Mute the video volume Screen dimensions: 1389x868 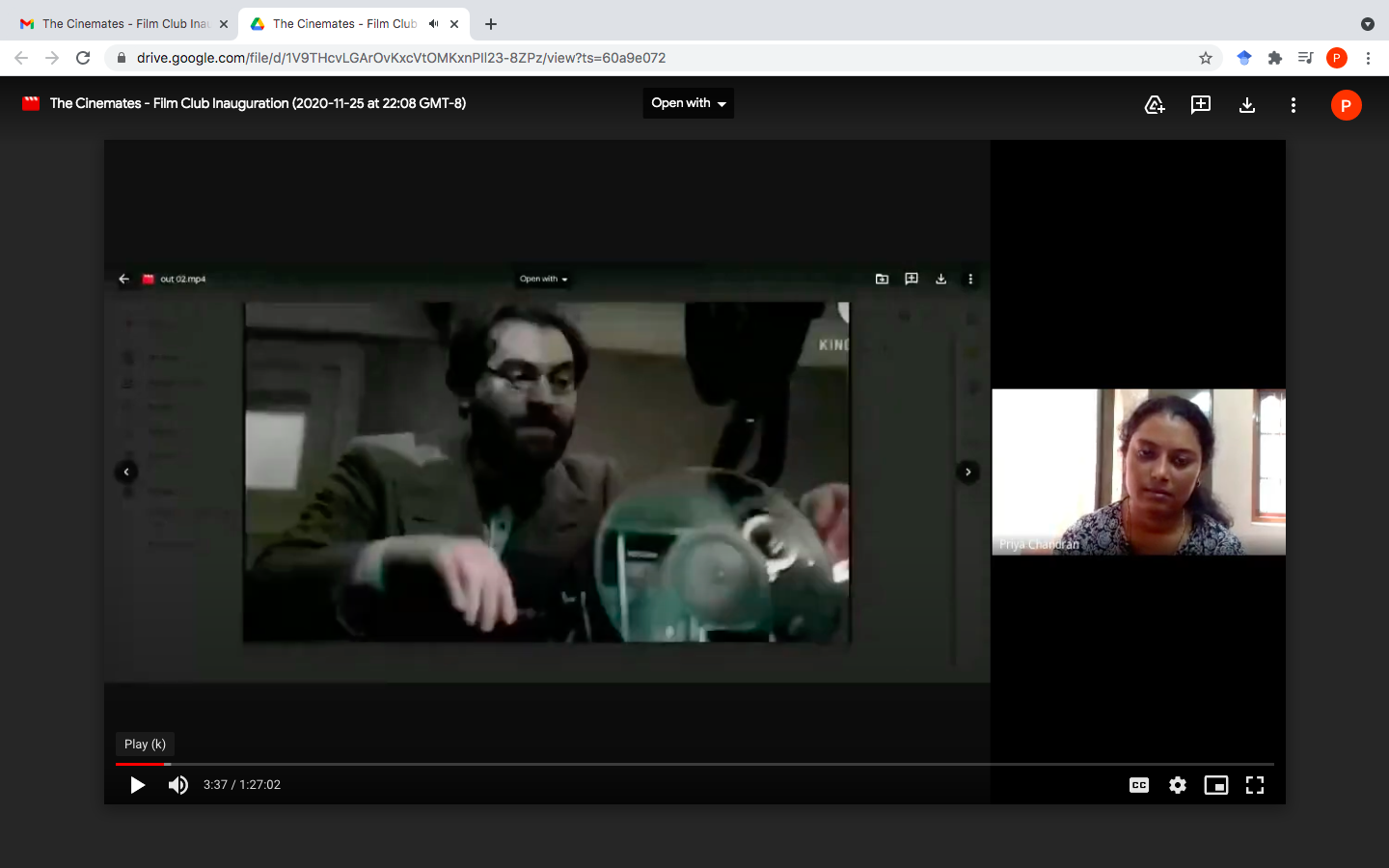tap(178, 785)
